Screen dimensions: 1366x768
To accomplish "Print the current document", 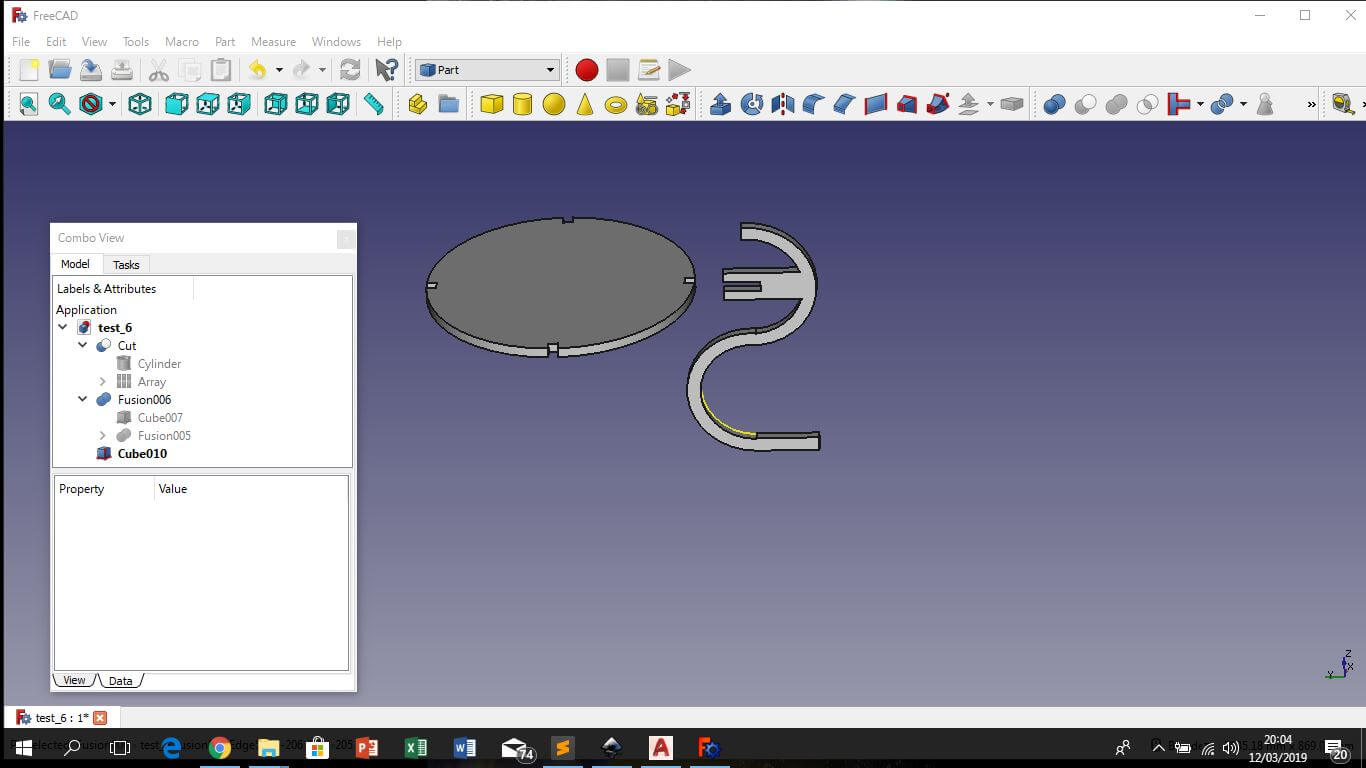I will (x=122, y=70).
